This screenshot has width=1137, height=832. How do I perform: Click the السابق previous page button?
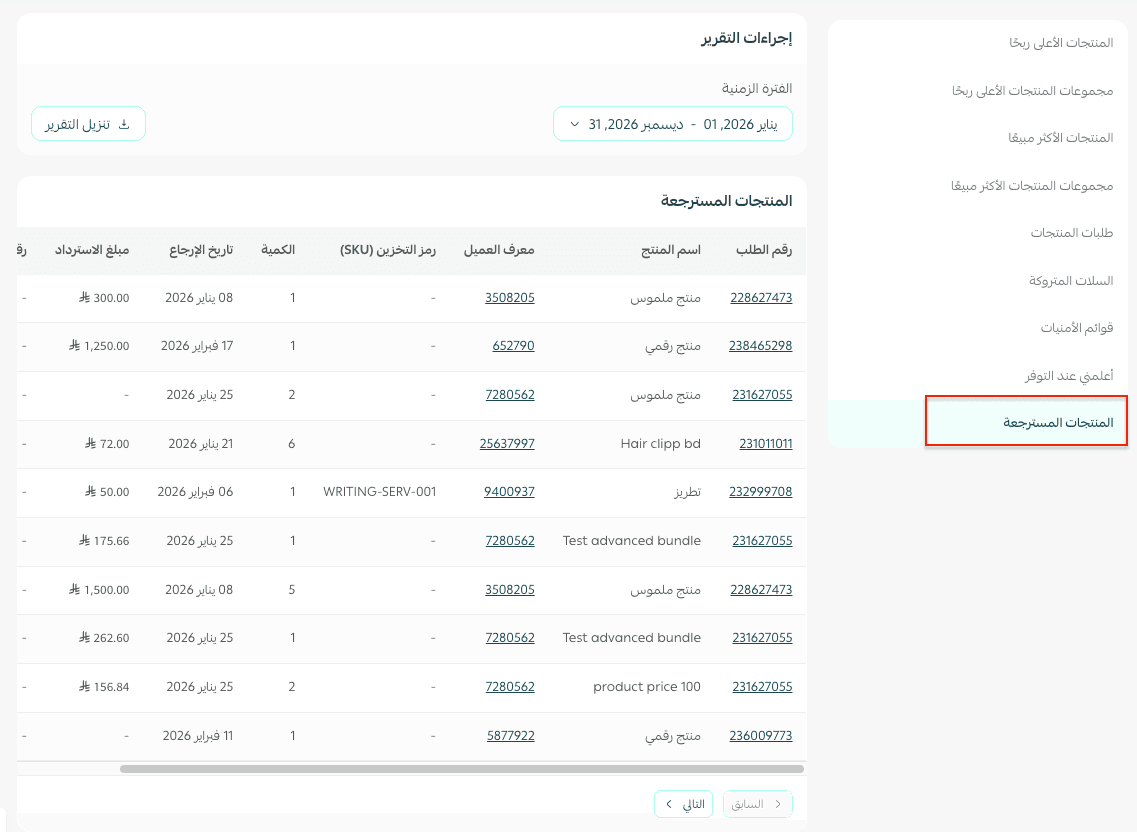click(757, 804)
